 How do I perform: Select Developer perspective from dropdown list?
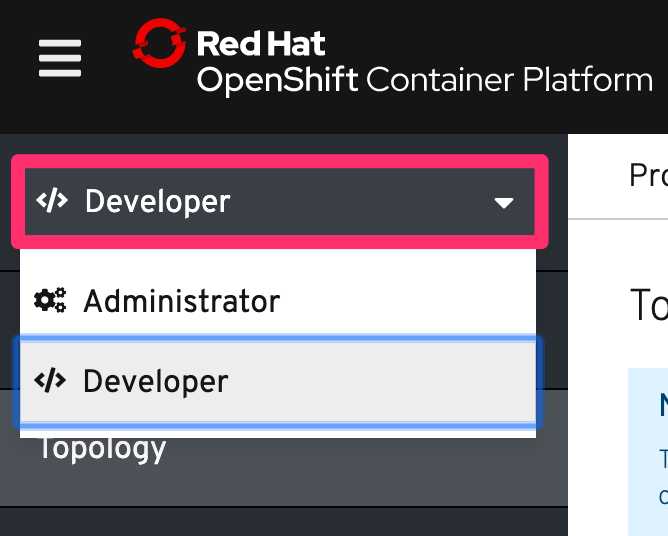point(278,381)
